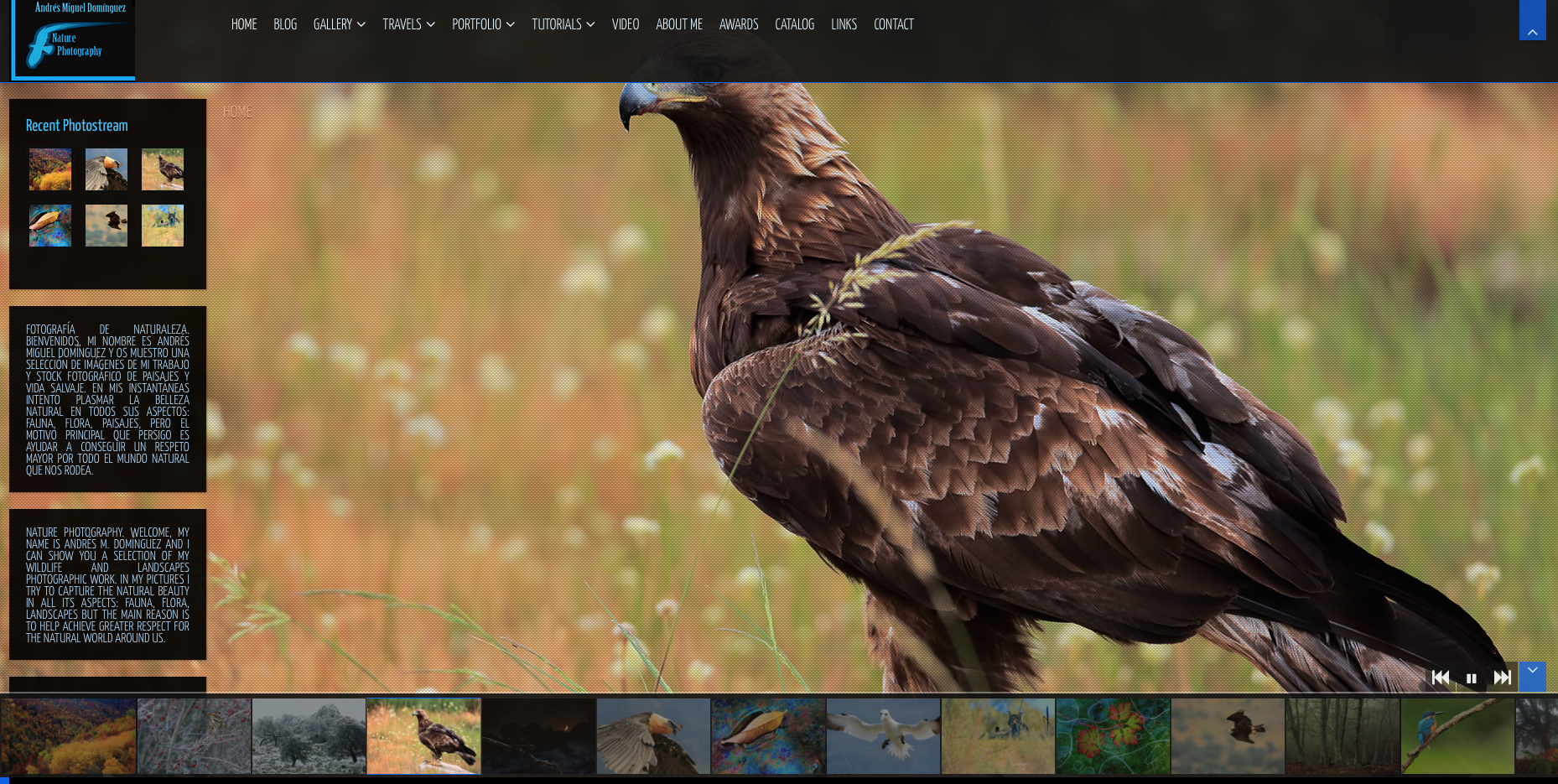Screen dimensions: 1558x784
Task: Expand the Gallery dropdown menu
Action: (339, 24)
